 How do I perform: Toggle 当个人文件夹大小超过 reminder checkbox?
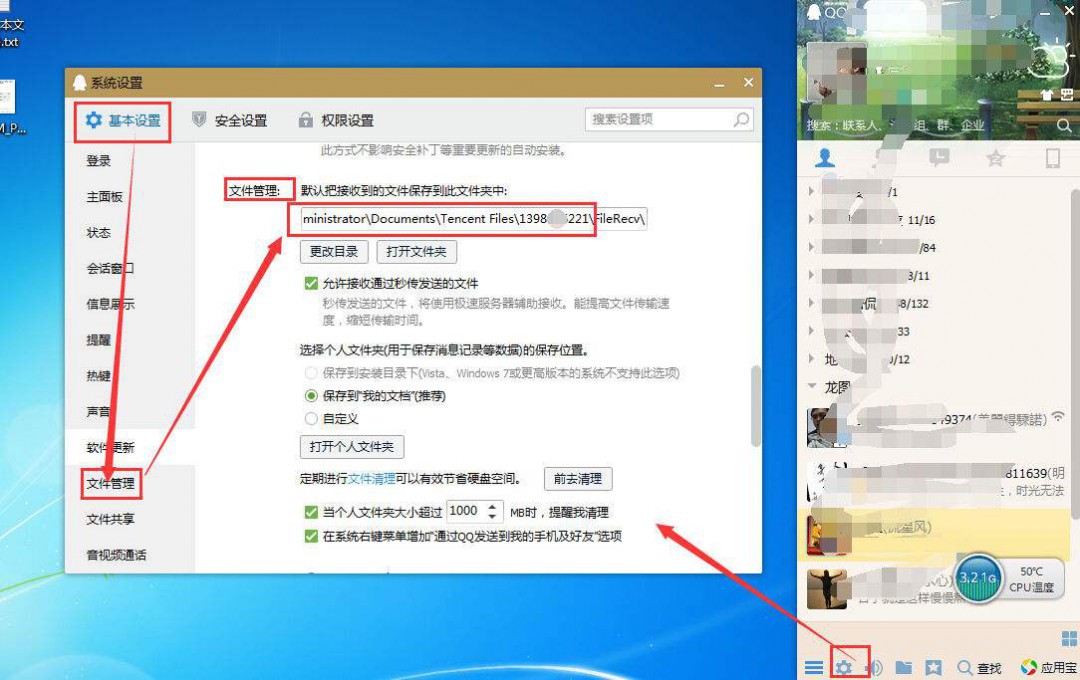(x=311, y=512)
